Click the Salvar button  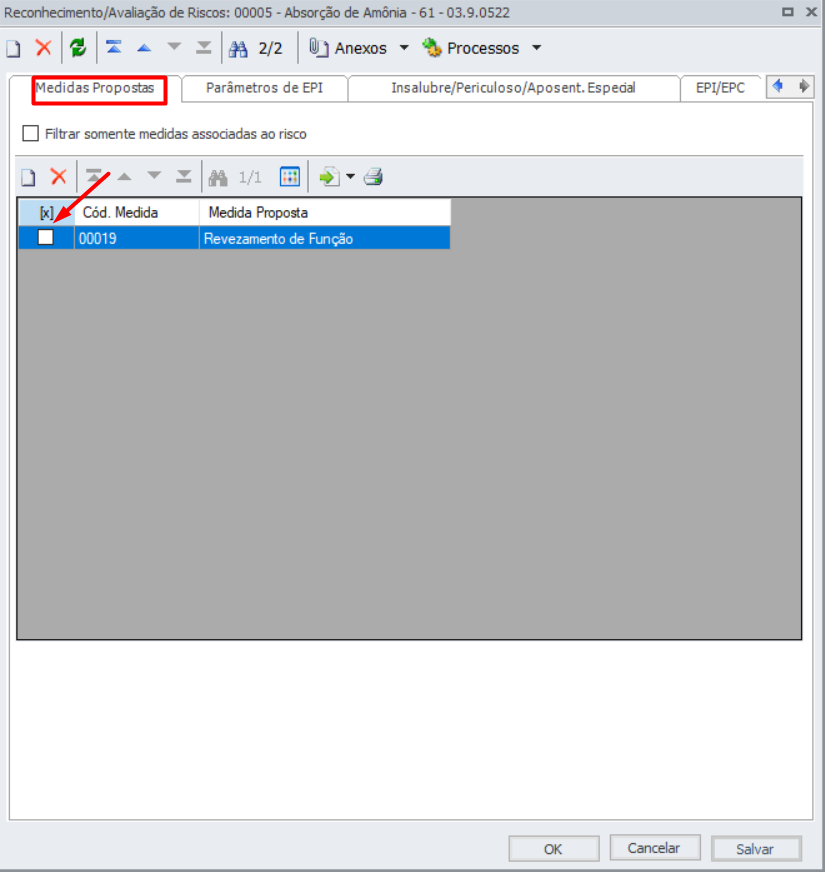tap(755, 849)
